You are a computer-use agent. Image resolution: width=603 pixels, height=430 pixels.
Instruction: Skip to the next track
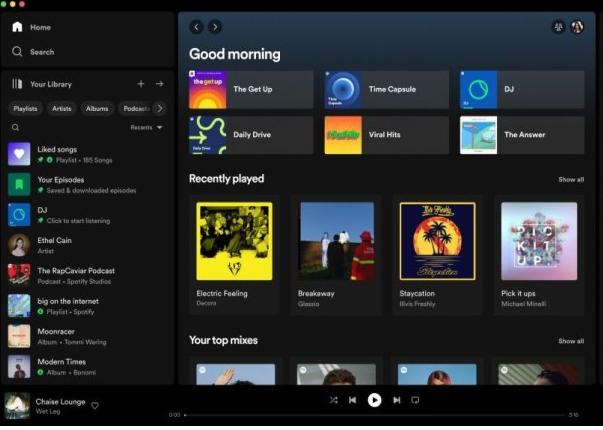pyautogui.click(x=397, y=400)
